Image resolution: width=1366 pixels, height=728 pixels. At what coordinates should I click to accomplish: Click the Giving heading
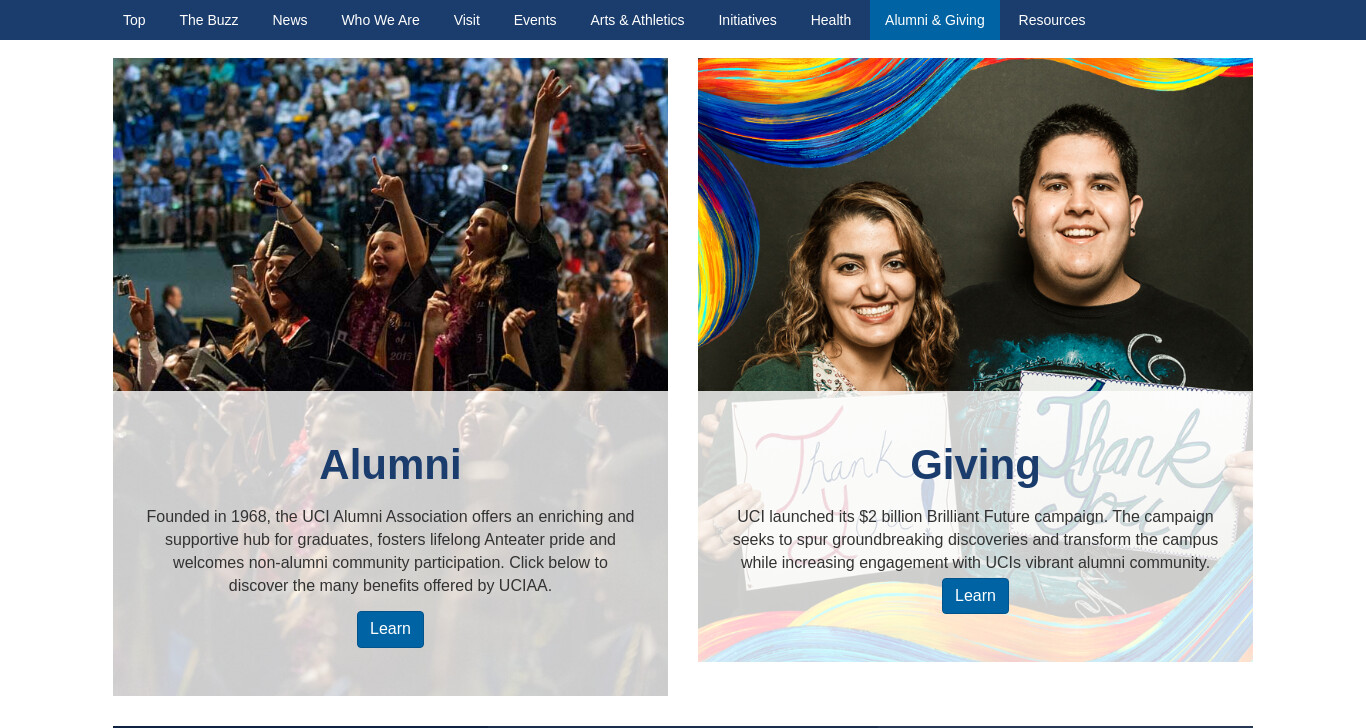point(975,465)
